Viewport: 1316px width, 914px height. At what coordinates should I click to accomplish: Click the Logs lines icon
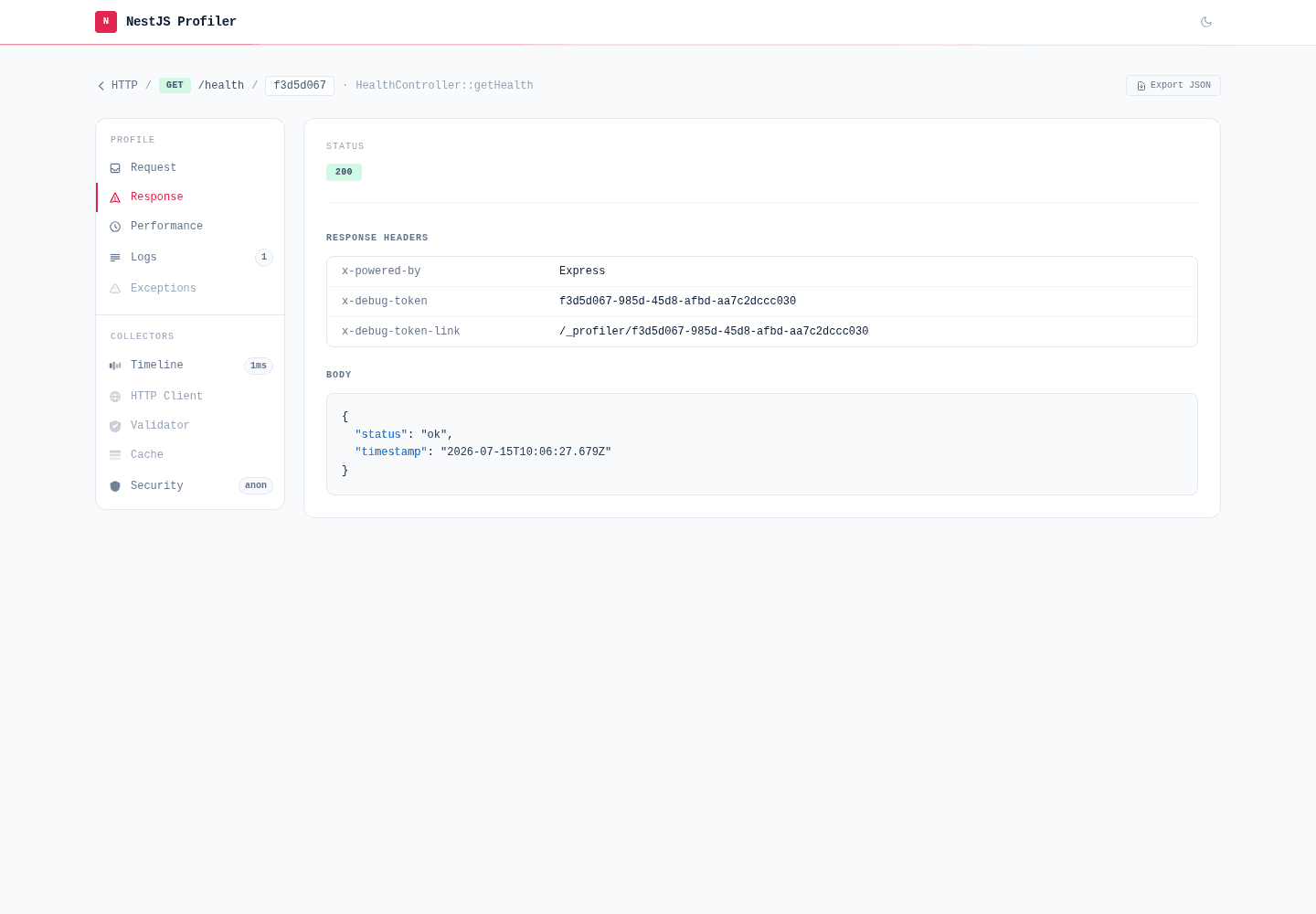(x=115, y=258)
